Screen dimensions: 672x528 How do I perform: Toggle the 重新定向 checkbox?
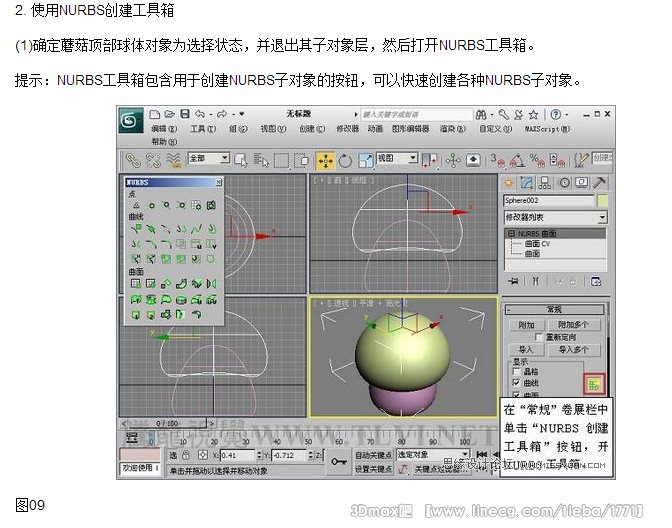pos(538,337)
